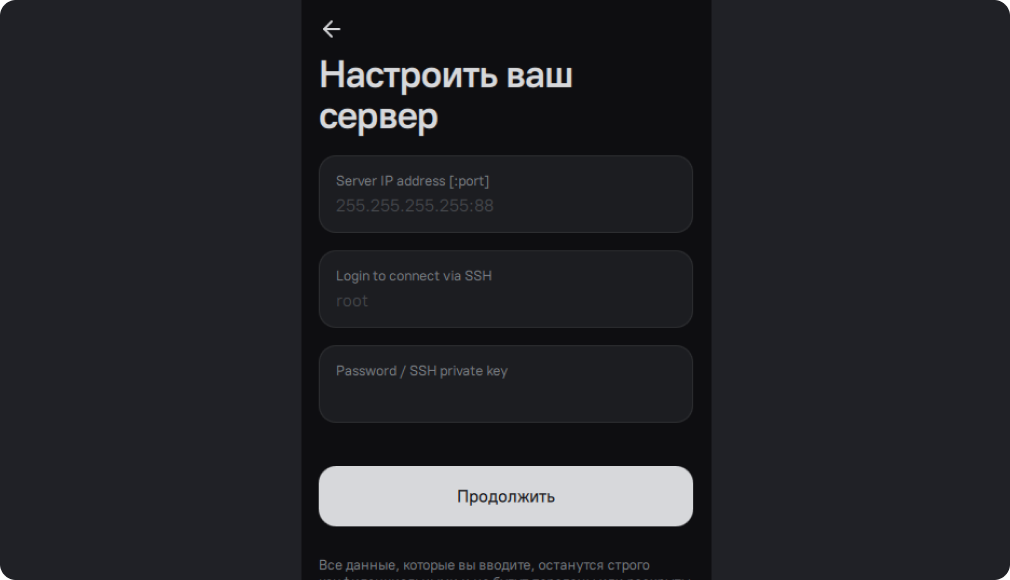Image resolution: width=1010 pixels, height=580 pixels.
Task: Click the gap between password field and Продолжить
Action: [506, 445]
